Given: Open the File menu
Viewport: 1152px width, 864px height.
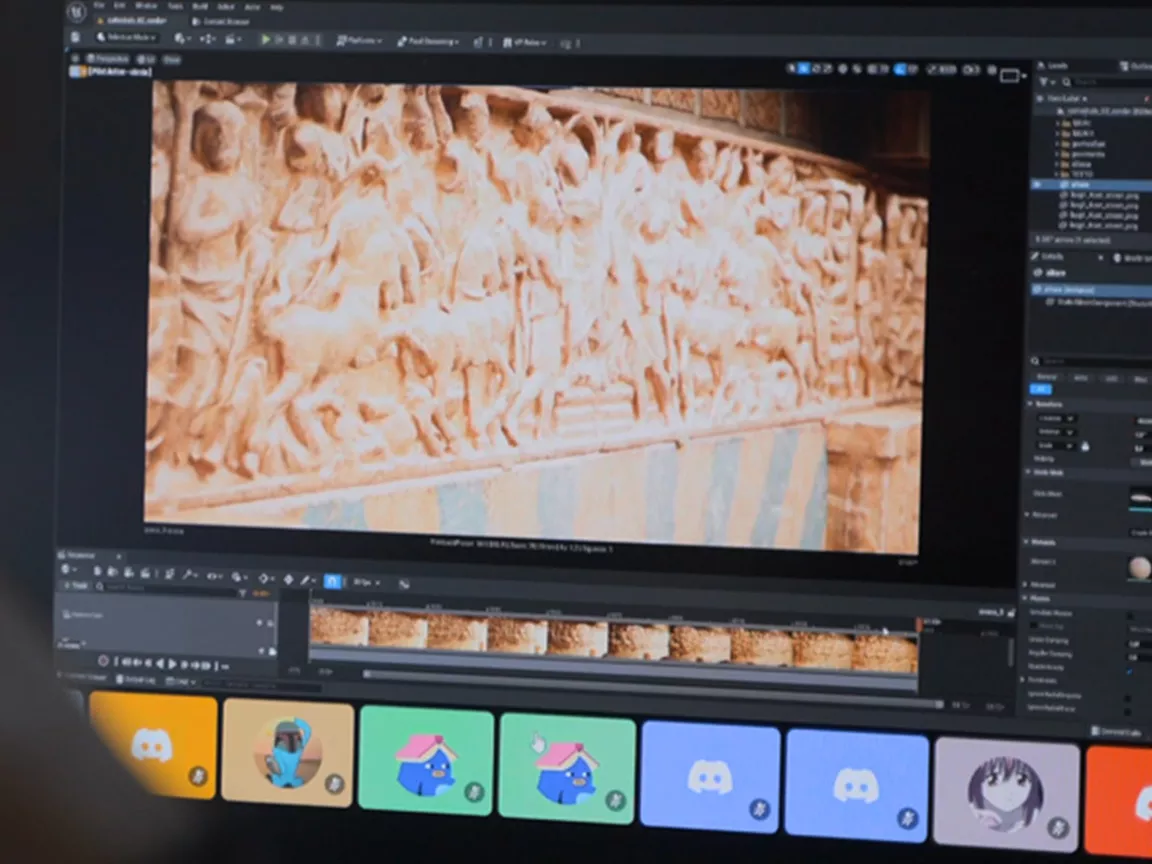Looking at the screenshot, I should (99, 5).
